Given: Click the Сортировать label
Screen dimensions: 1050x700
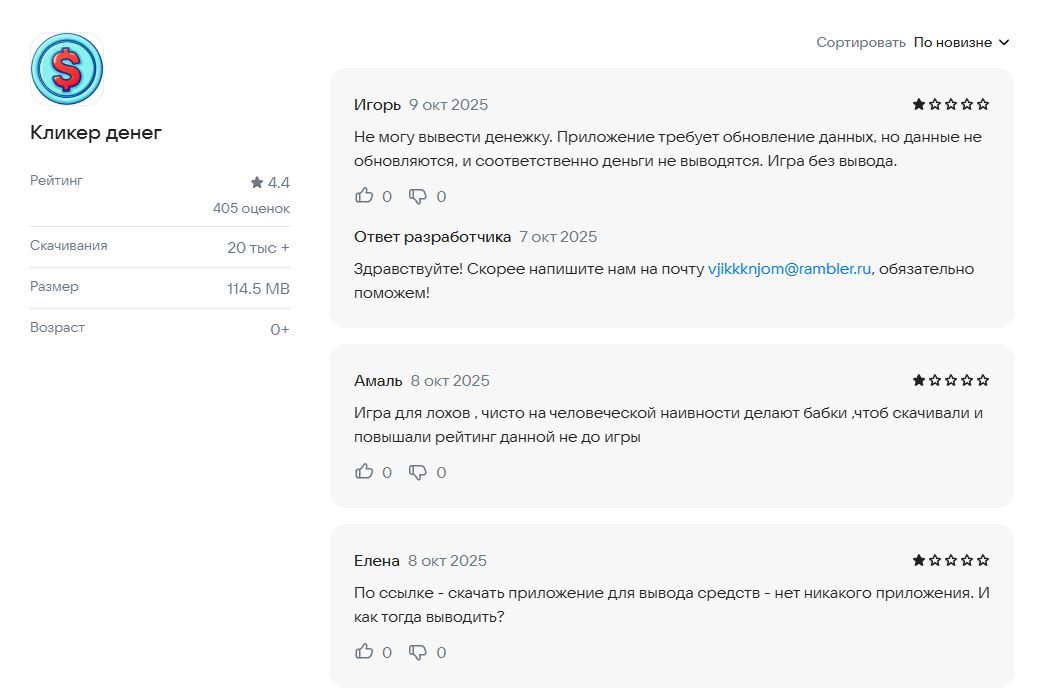Looking at the screenshot, I should (860, 42).
